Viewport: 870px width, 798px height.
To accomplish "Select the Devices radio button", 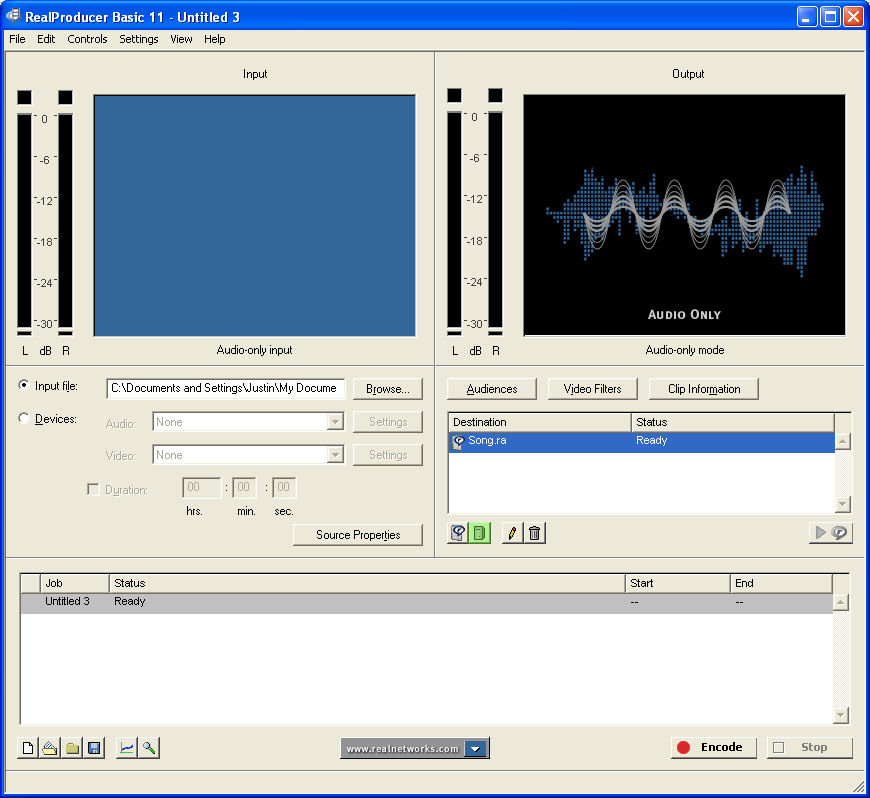I will coord(24,418).
